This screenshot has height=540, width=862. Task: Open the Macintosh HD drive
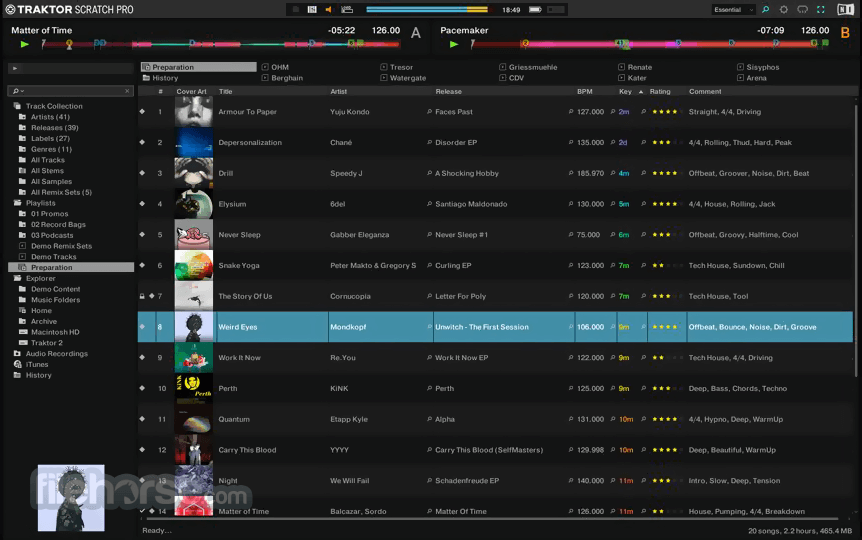pyautogui.click(x=49, y=332)
